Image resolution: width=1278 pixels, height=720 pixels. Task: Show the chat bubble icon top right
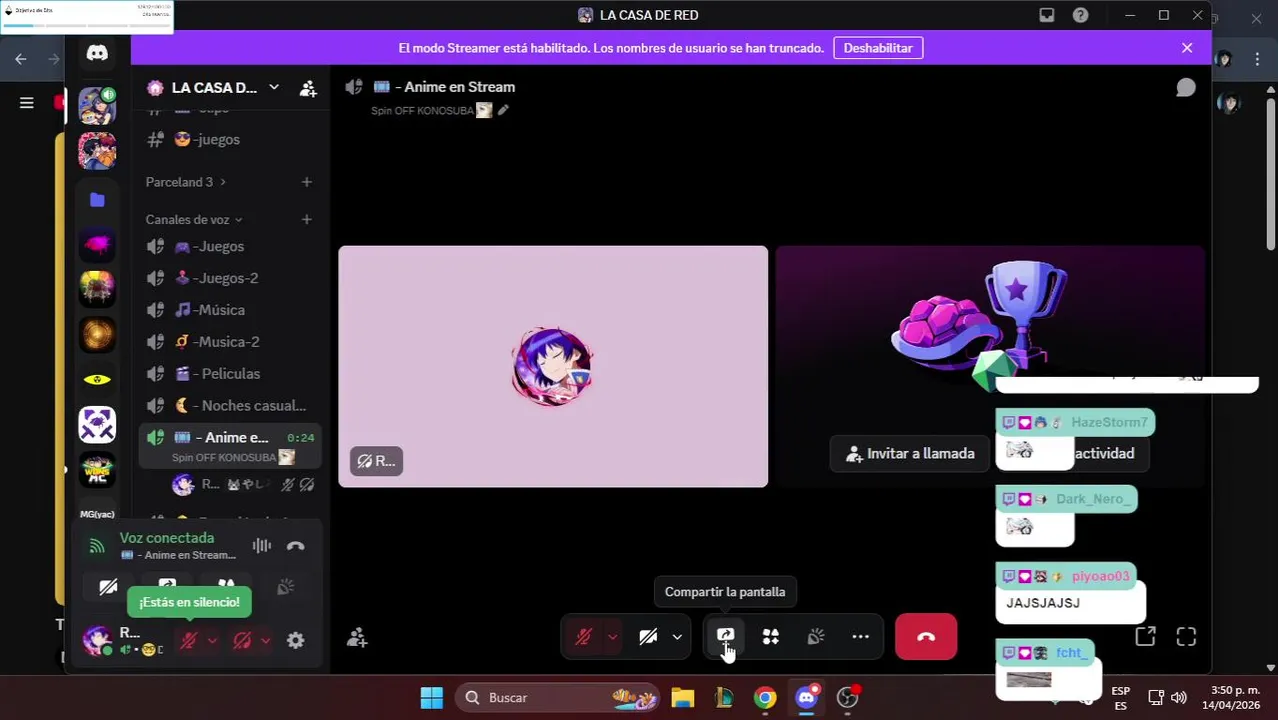(1185, 88)
